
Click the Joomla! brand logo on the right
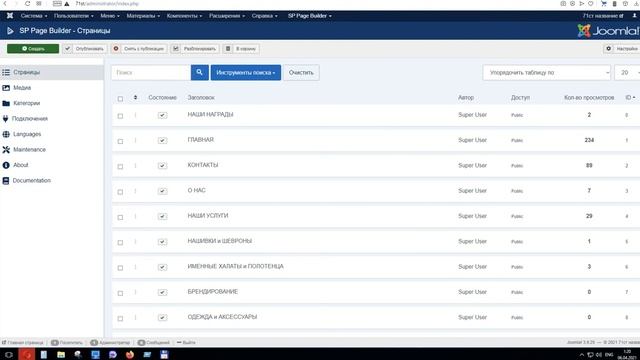[609, 31]
